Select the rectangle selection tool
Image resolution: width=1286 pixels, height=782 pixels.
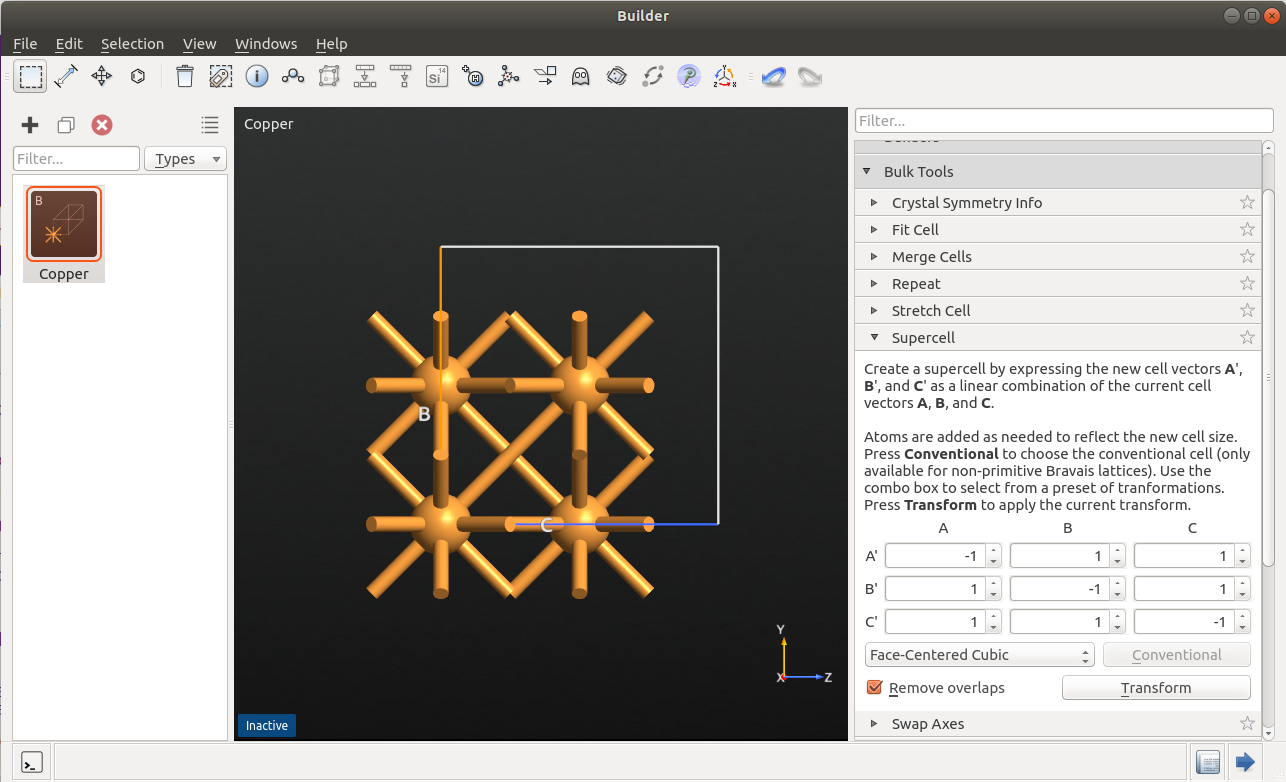click(30, 76)
